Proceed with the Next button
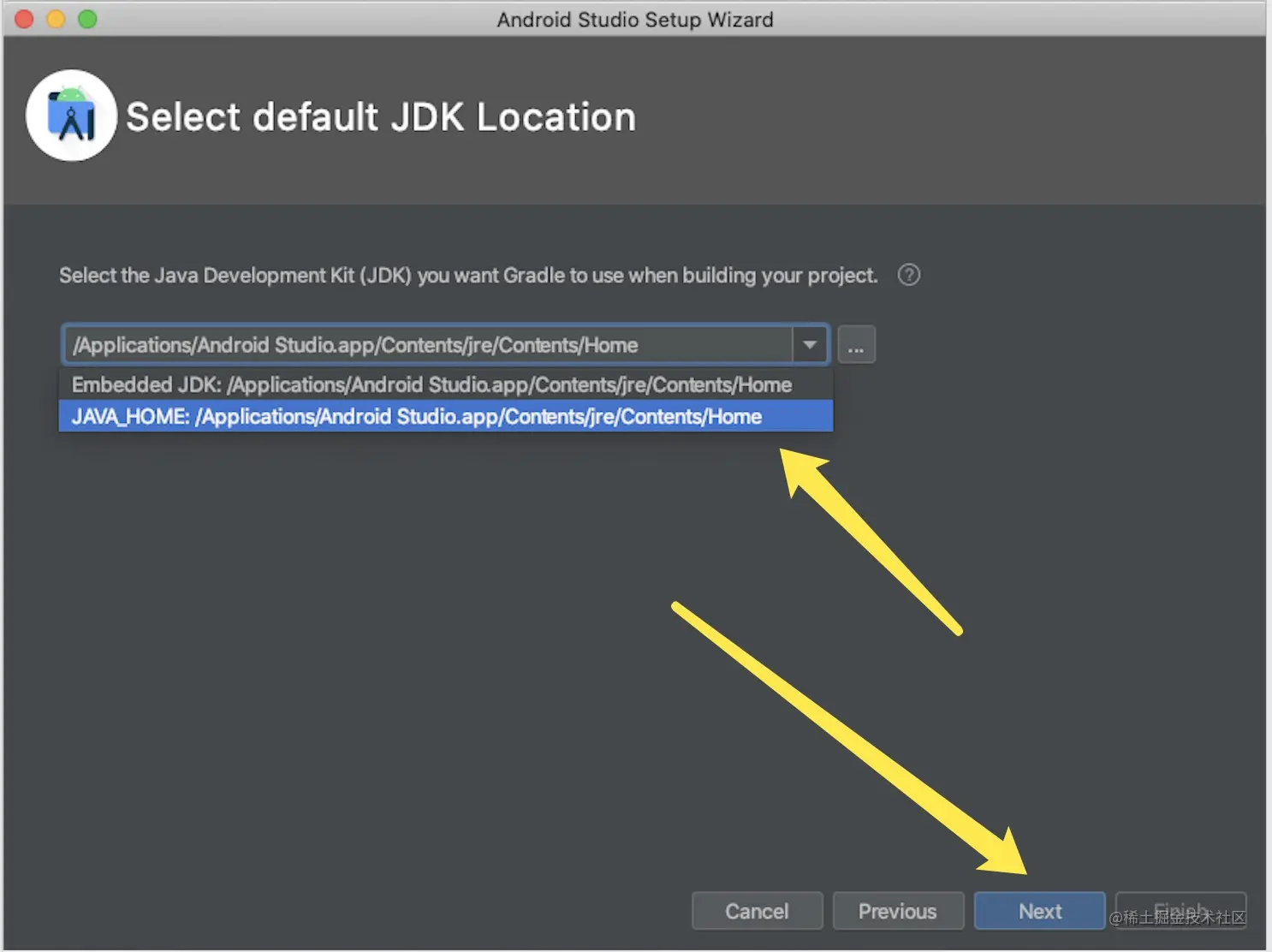Image resolution: width=1272 pixels, height=952 pixels. (x=1040, y=911)
